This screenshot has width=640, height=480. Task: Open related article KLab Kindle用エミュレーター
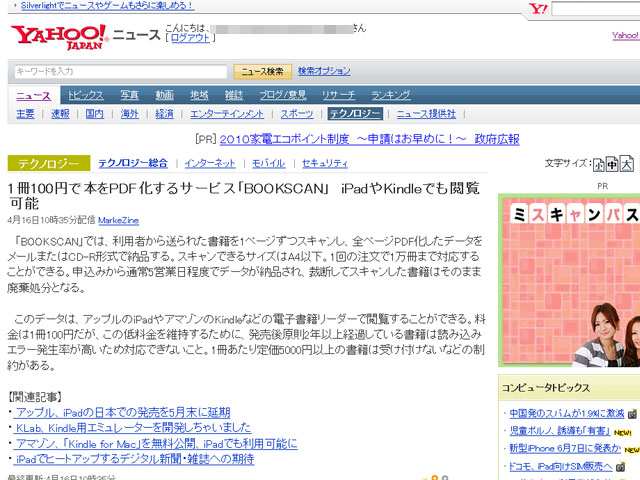click(133, 428)
